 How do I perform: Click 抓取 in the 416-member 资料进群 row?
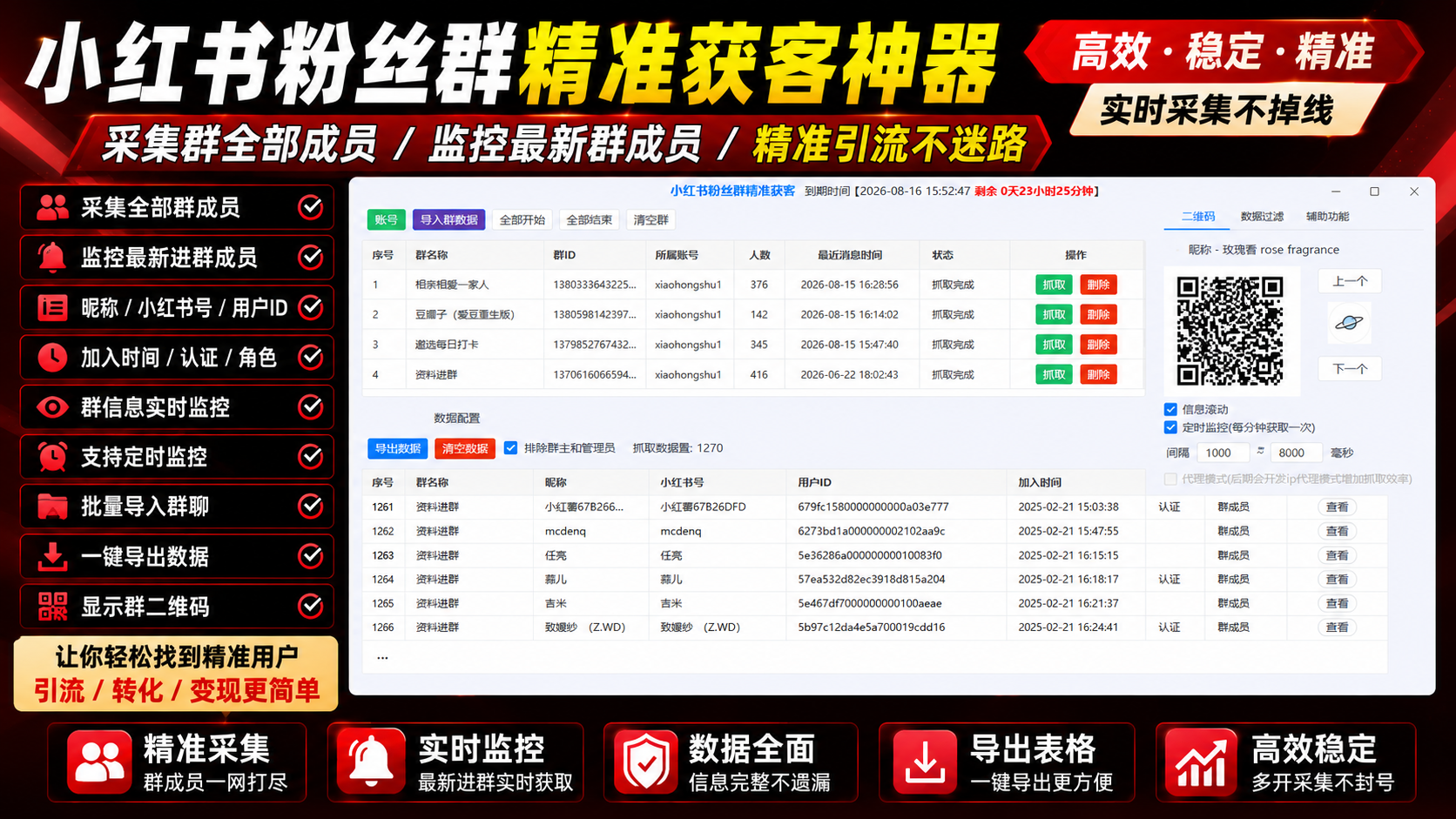[1054, 374]
